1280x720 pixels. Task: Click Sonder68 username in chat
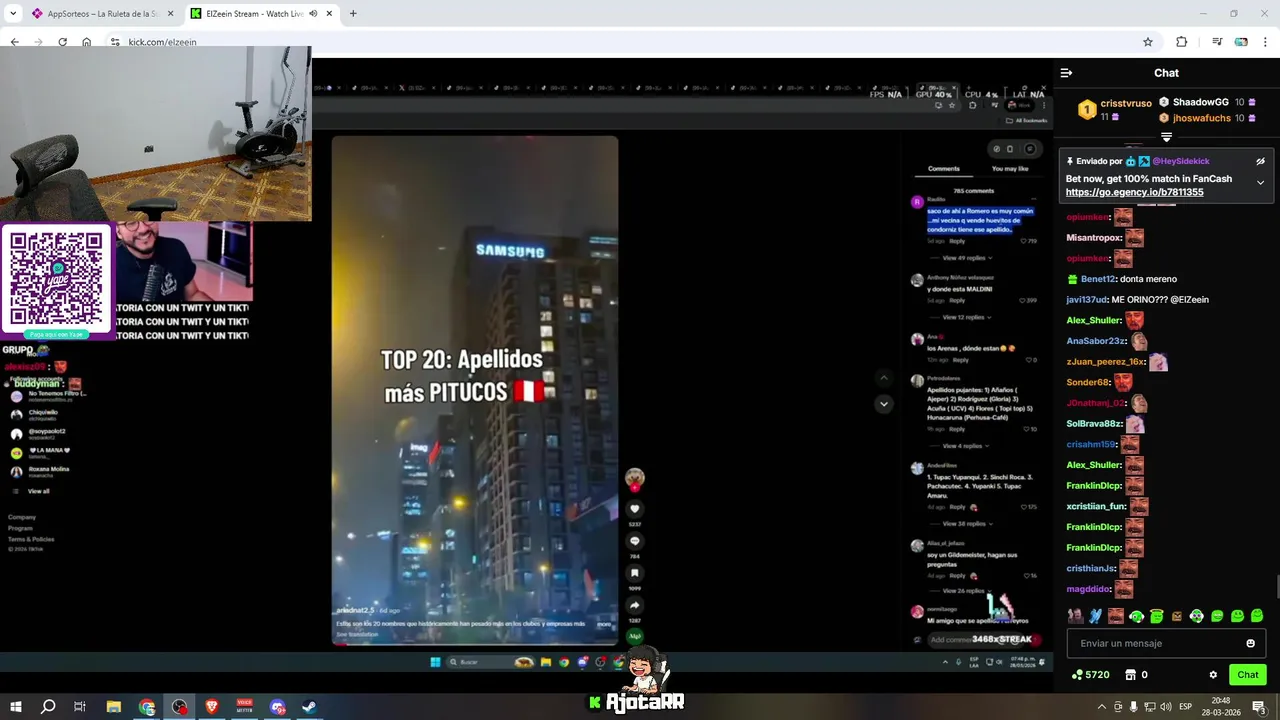click(1088, 382)
